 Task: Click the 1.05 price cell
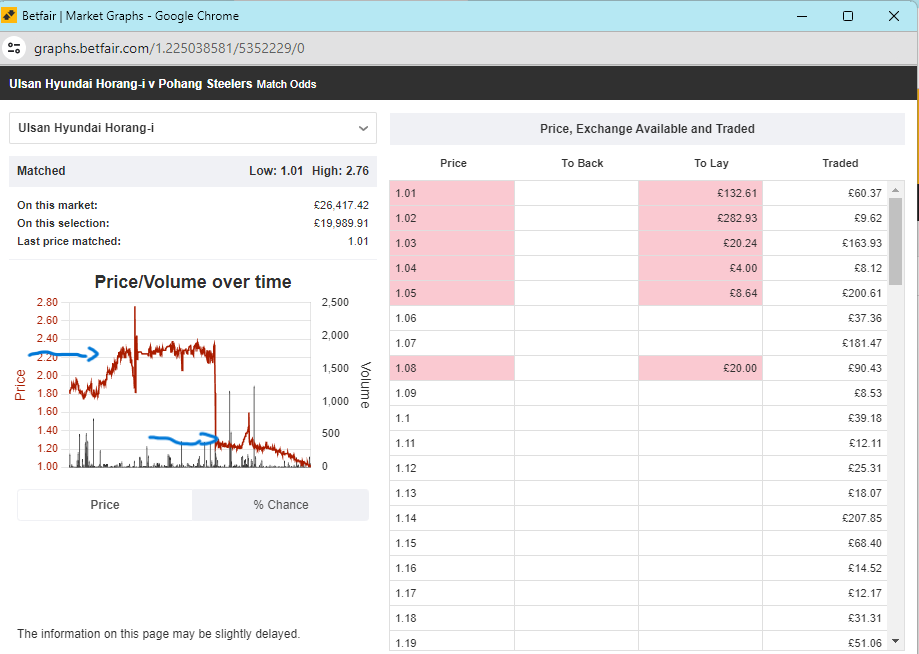(x=452, y=293)
